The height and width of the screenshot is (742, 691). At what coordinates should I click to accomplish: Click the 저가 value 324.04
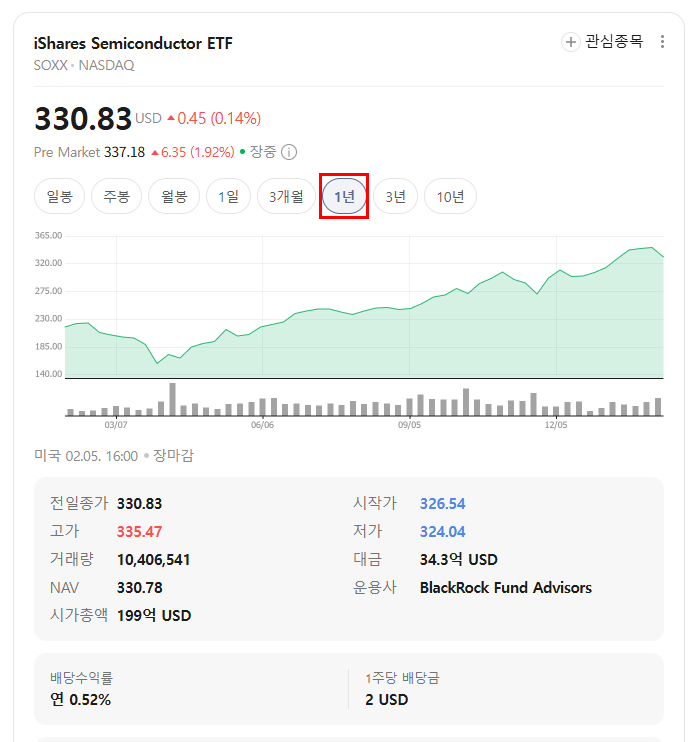pos(443,531)
